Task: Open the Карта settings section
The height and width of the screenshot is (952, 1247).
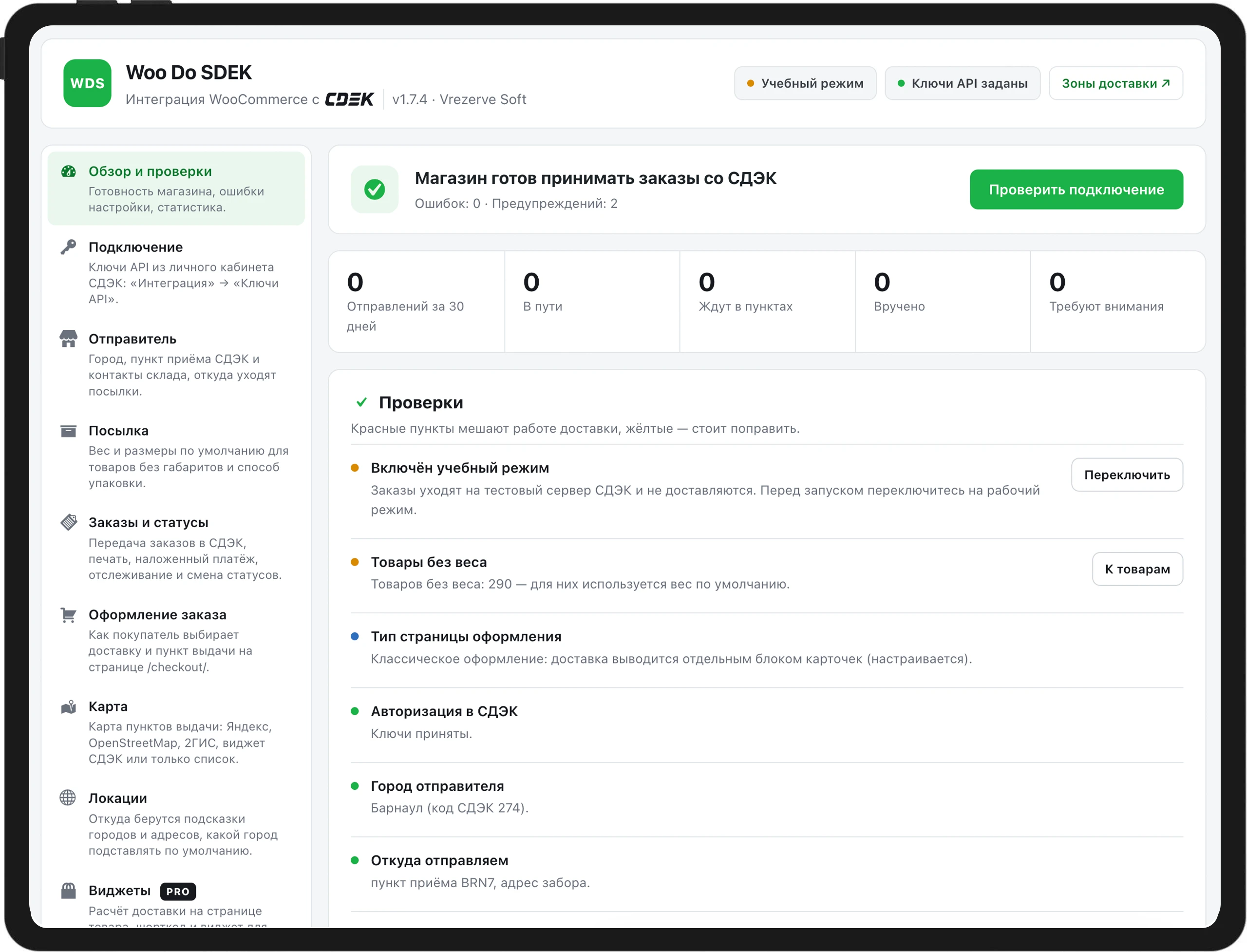Action: pos(176,732)
